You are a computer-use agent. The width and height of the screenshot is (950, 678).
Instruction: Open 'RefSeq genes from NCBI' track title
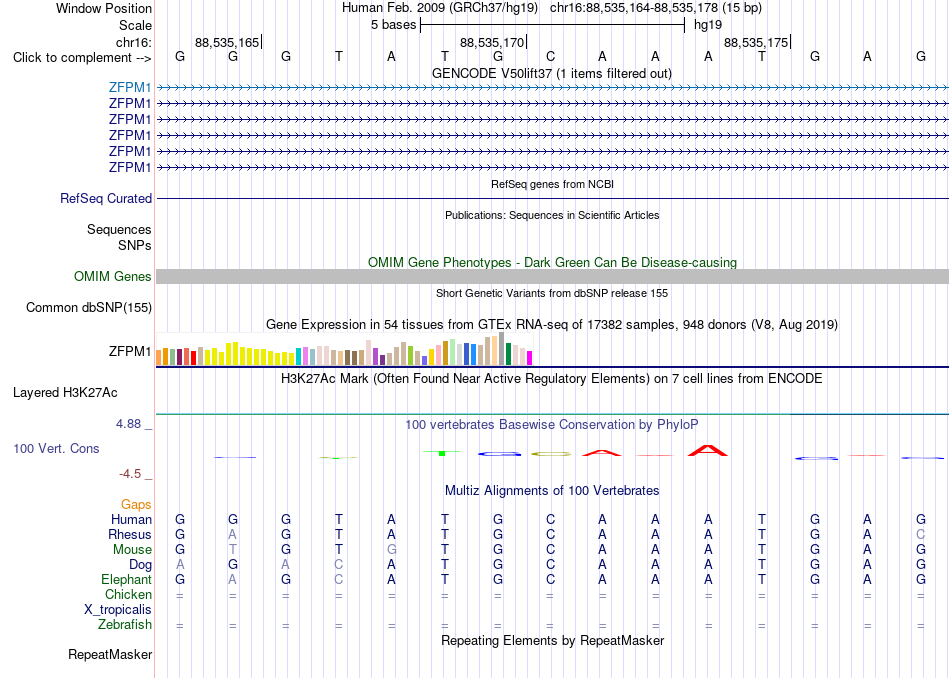[x=552, y=184]
